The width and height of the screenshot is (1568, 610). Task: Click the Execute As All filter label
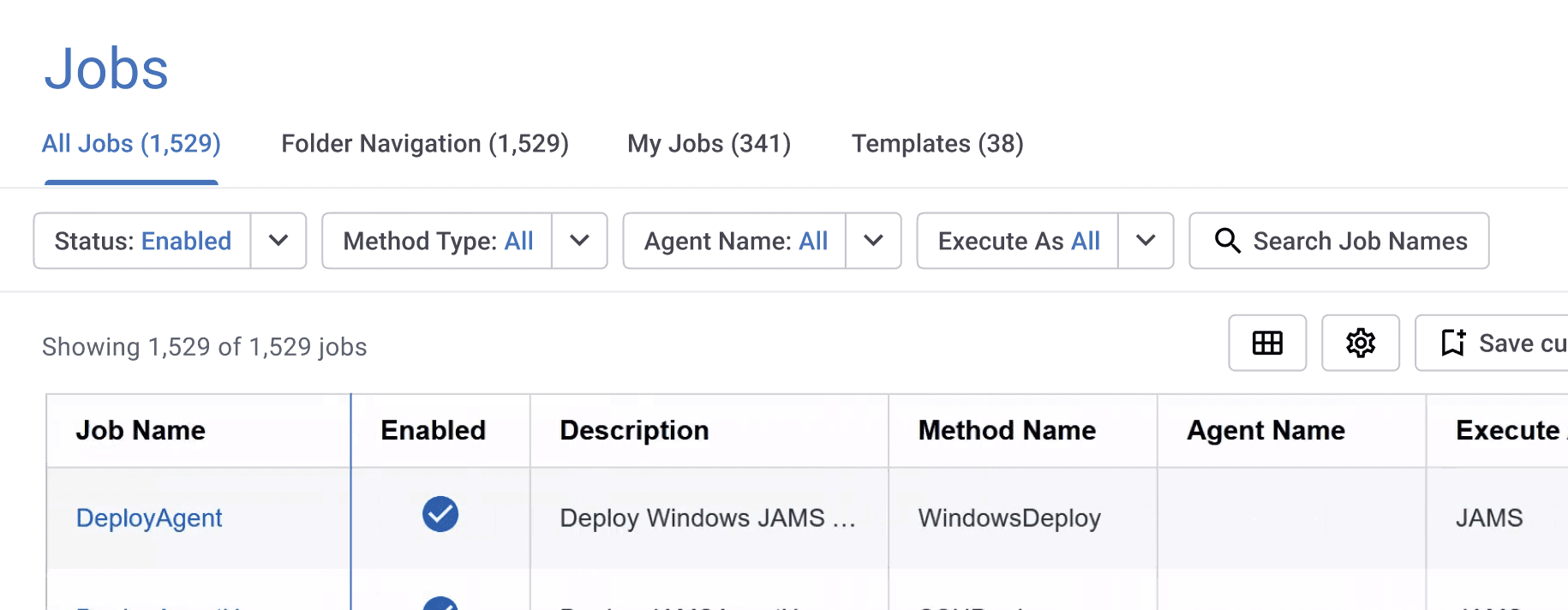[x=1018, y=241]
